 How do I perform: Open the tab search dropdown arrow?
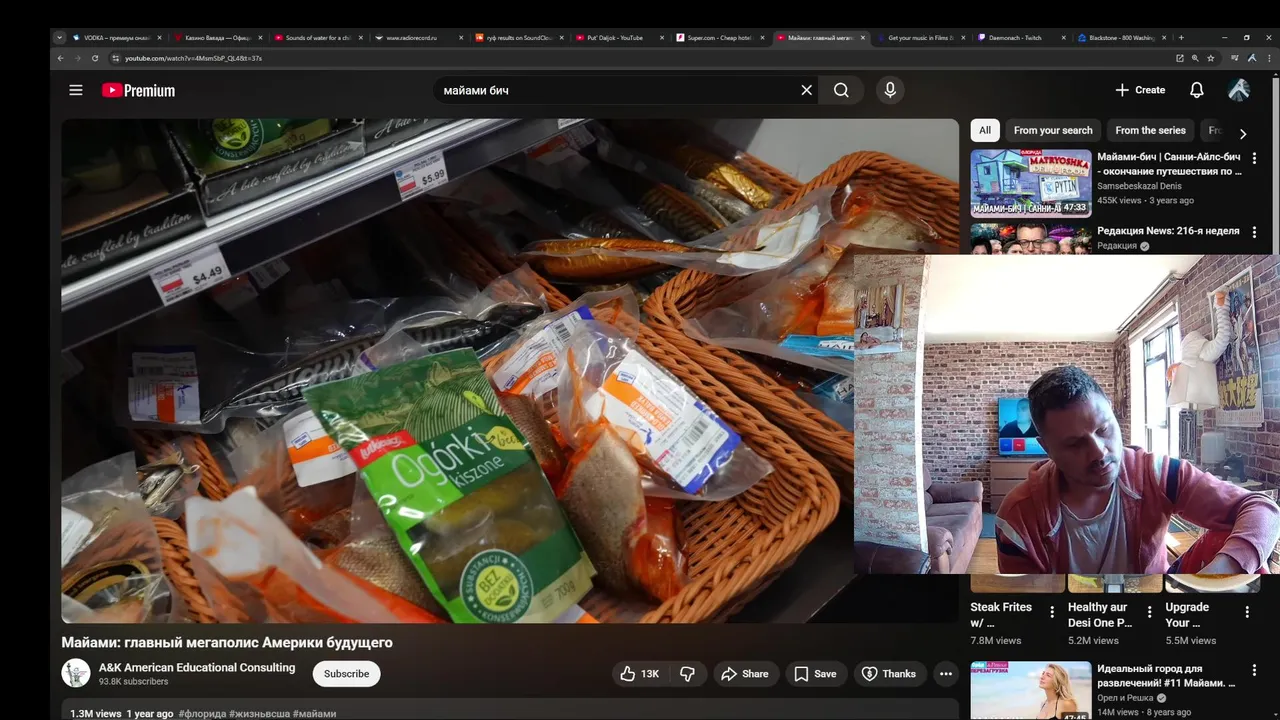coord(60,38)
